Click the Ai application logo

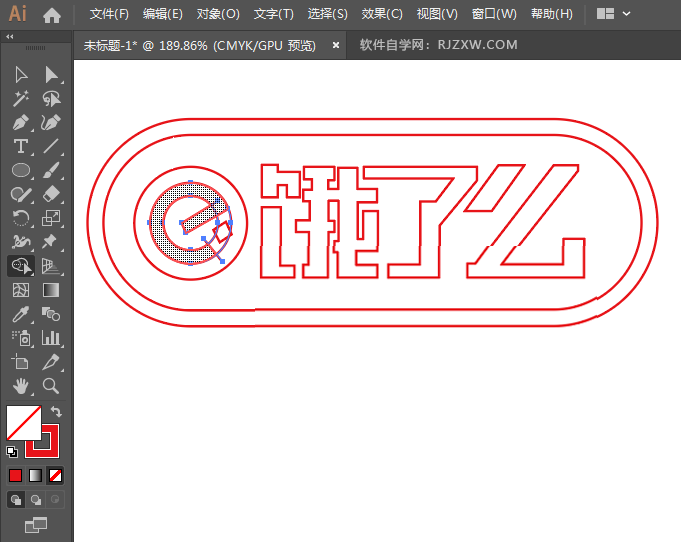click(17, 14)
